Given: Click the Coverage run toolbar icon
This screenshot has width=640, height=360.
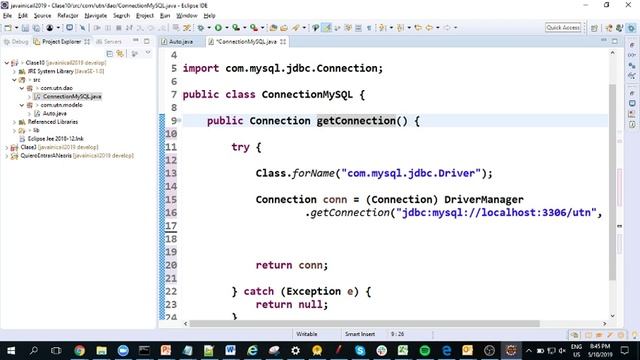Looking at the screenshot, I should coord(236,28).
